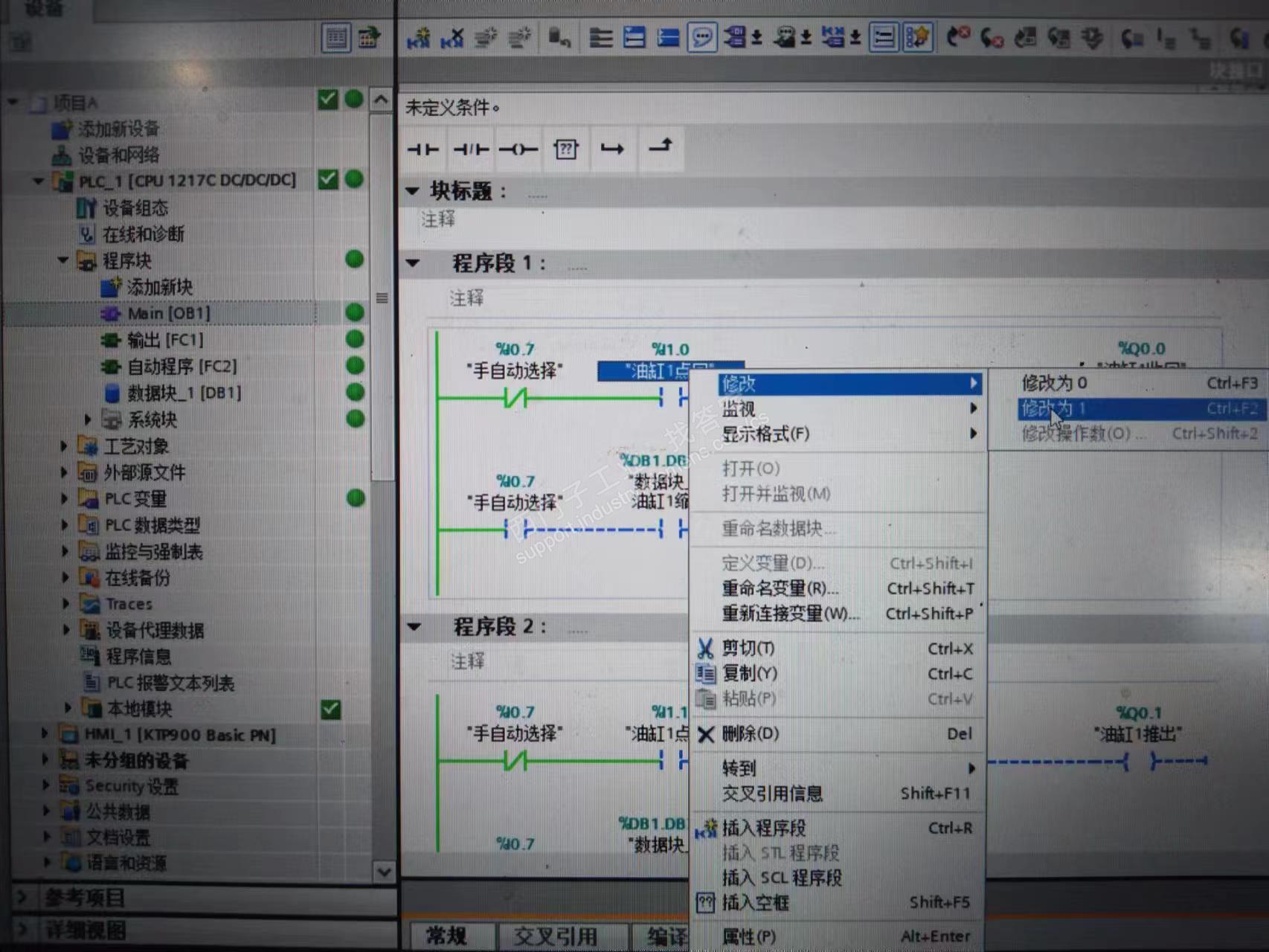Expand the 系统块 folder arrow
This screenshot has height=952, width=1269.
(87, 419)
